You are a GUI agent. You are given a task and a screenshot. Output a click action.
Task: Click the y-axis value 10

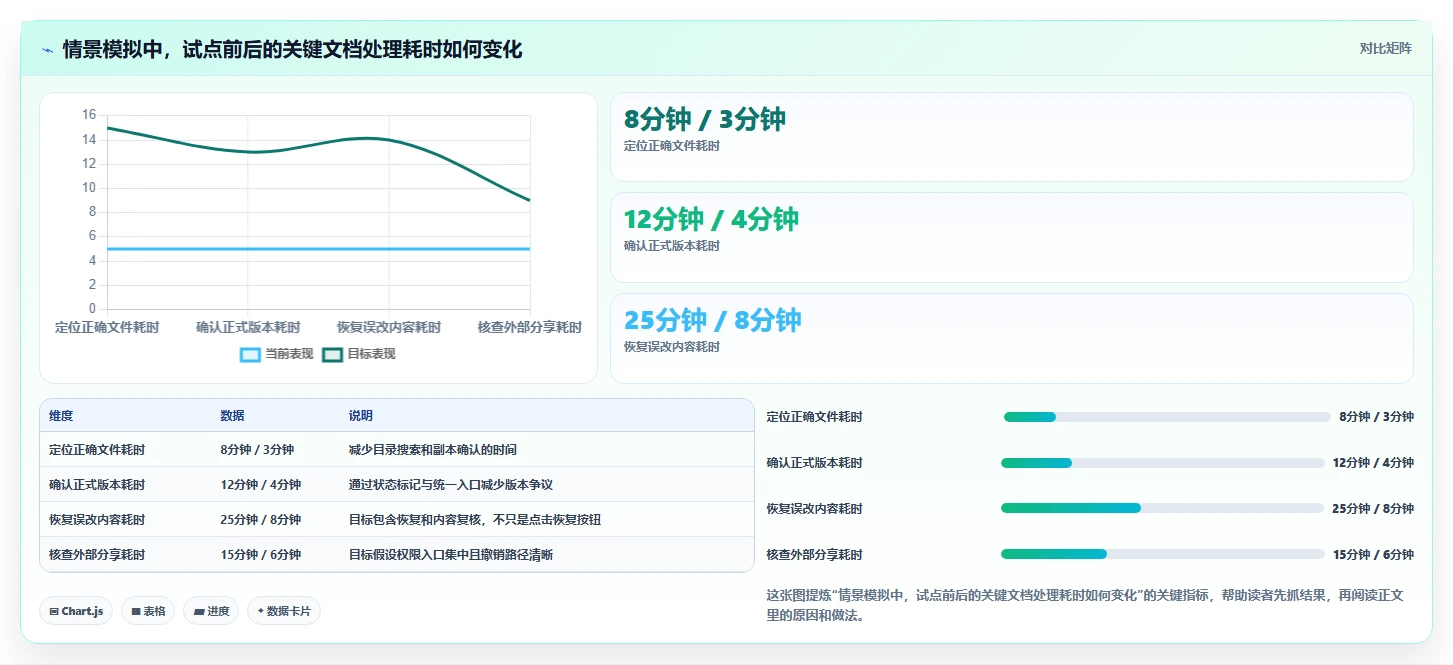pyautogui.click(x=89, y=188)
